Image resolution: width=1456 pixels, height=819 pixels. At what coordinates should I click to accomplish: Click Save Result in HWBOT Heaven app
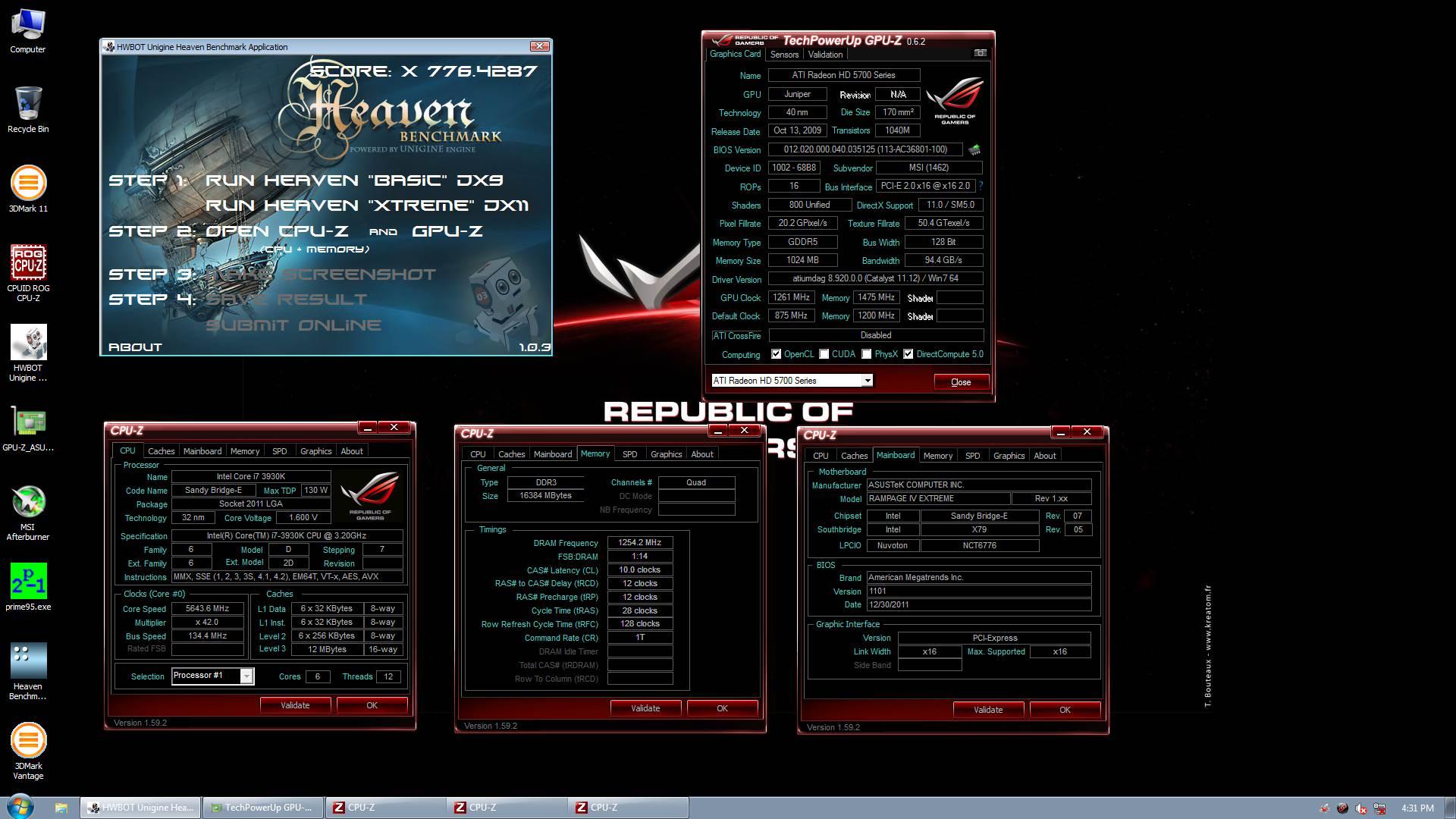[x=286, y=300]
